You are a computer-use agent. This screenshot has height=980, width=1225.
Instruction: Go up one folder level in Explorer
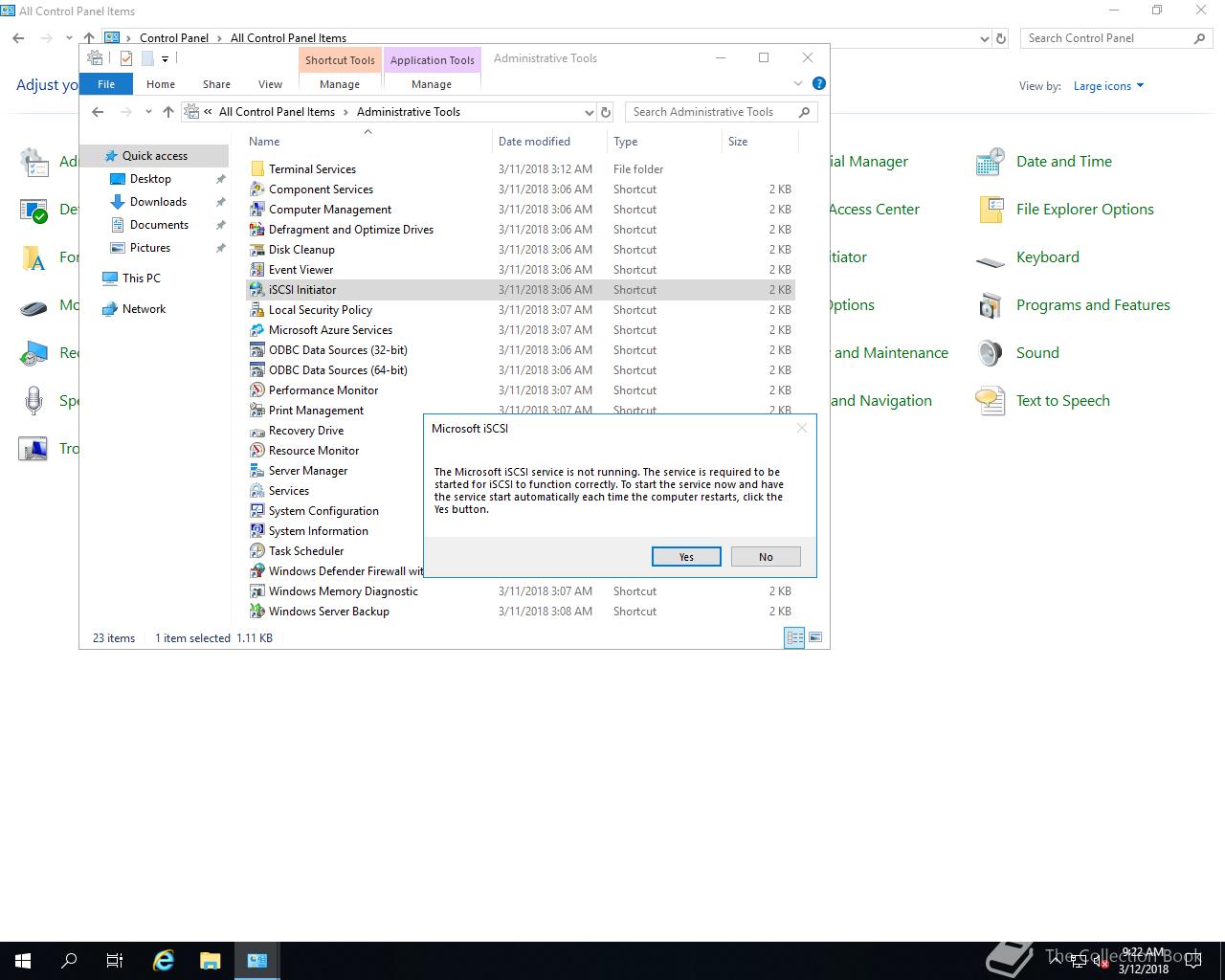click(168, 112)
